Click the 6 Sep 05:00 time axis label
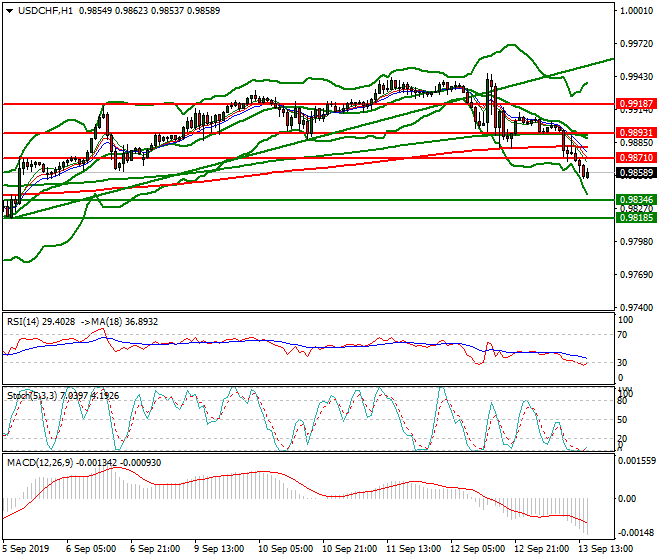The height and width of the screenshot is (560, 660). click(x=91, y=549)
